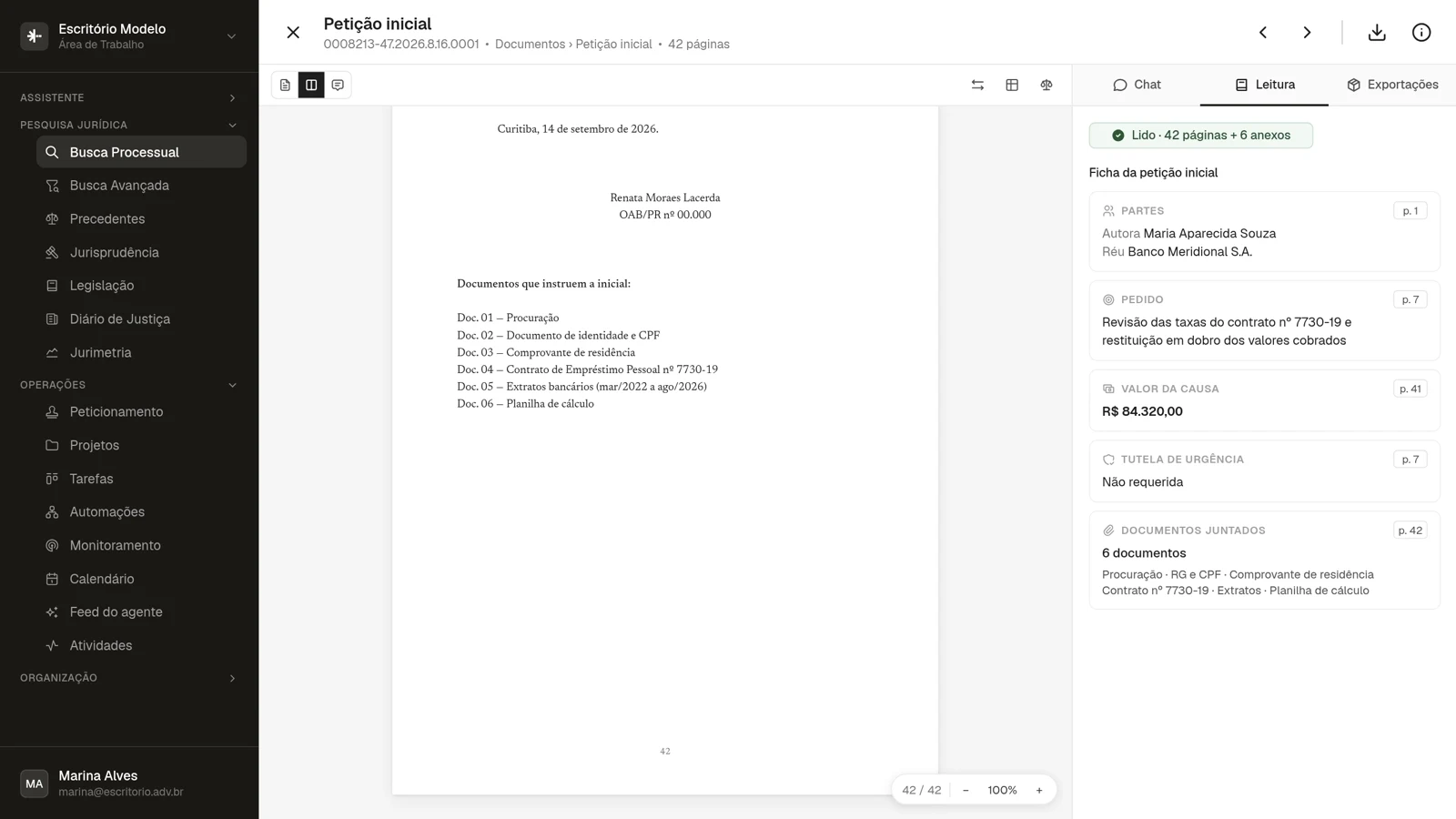1456x819 pixels.
Task: Open Legislação in sidebar
Action: click(141, 286)
